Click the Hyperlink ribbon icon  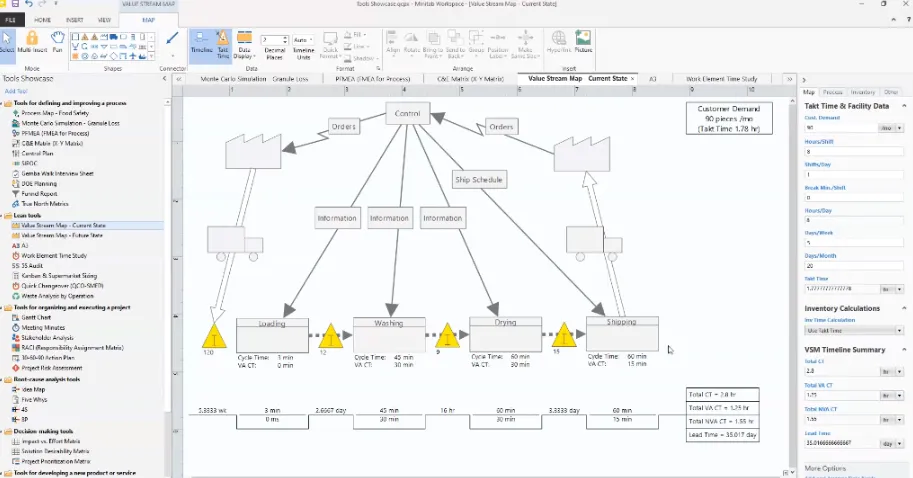558,42
